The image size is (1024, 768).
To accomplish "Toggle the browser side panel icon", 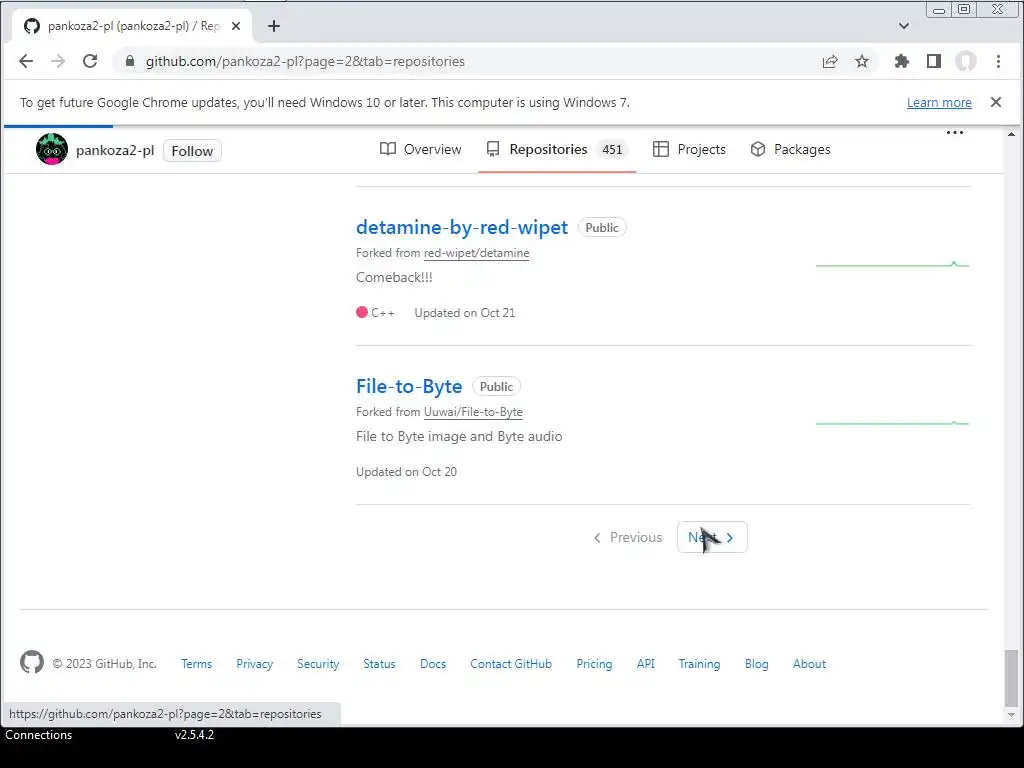I will [x=934, y=61].
